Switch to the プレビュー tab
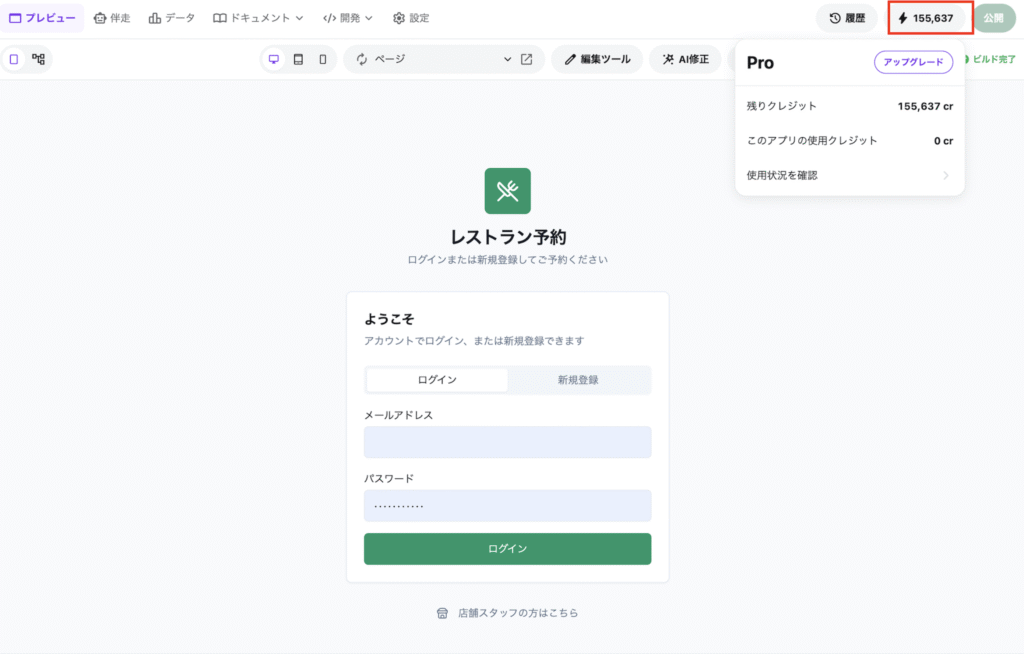Viewport: 1024px width, 654px height. pyautogui.click(x=42, y=18)
